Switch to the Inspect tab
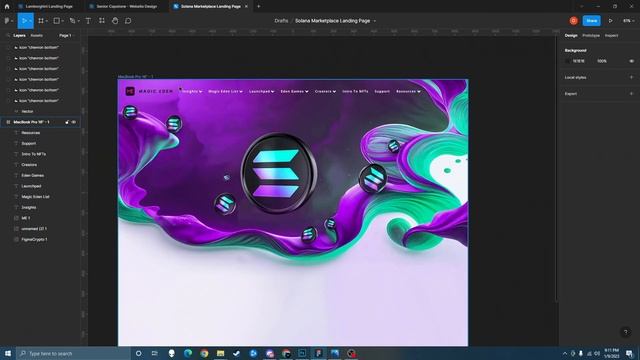This screenshot has height=360, width=640. (611, 36)
